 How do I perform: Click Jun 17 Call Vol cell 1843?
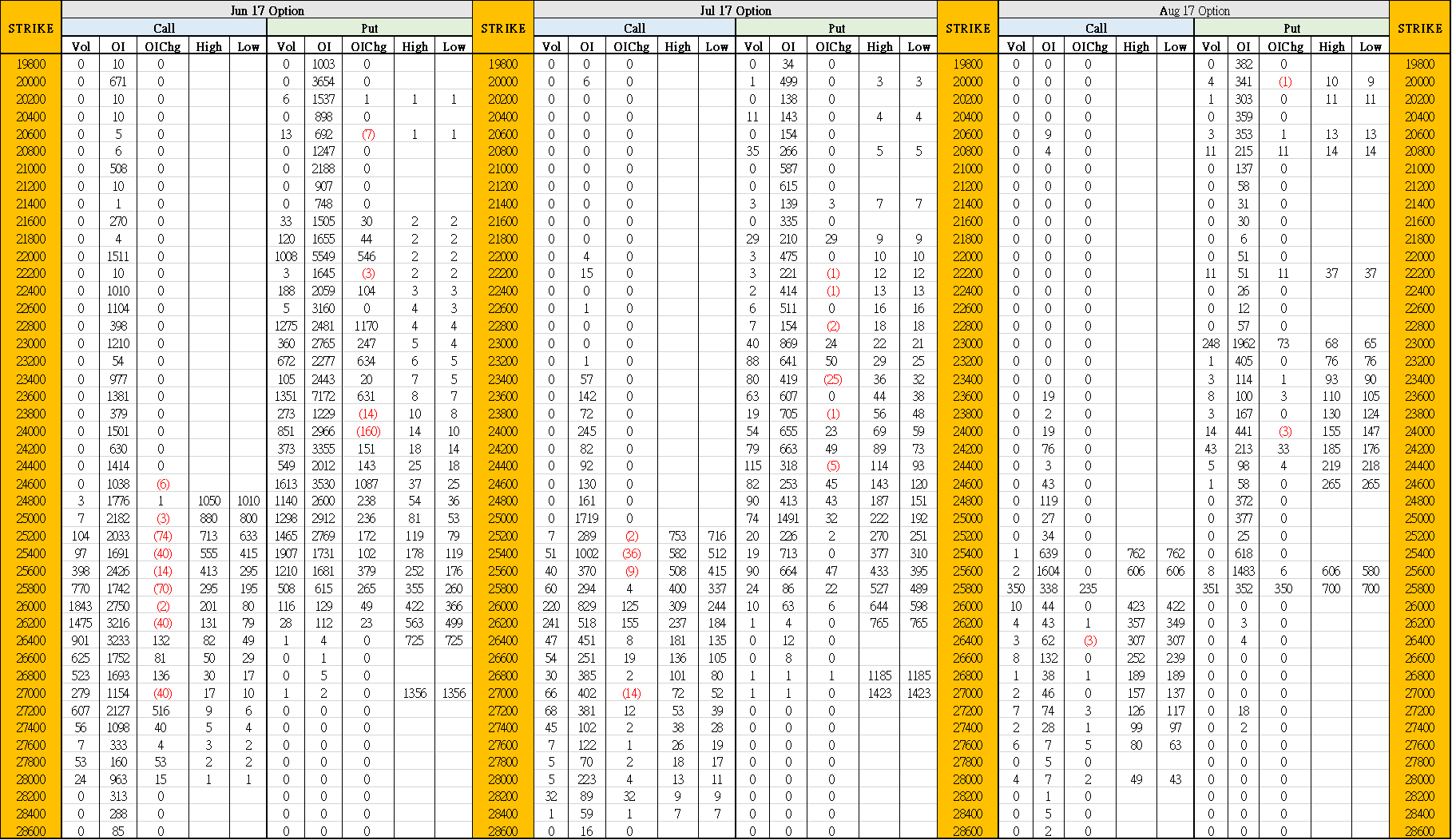81,606
